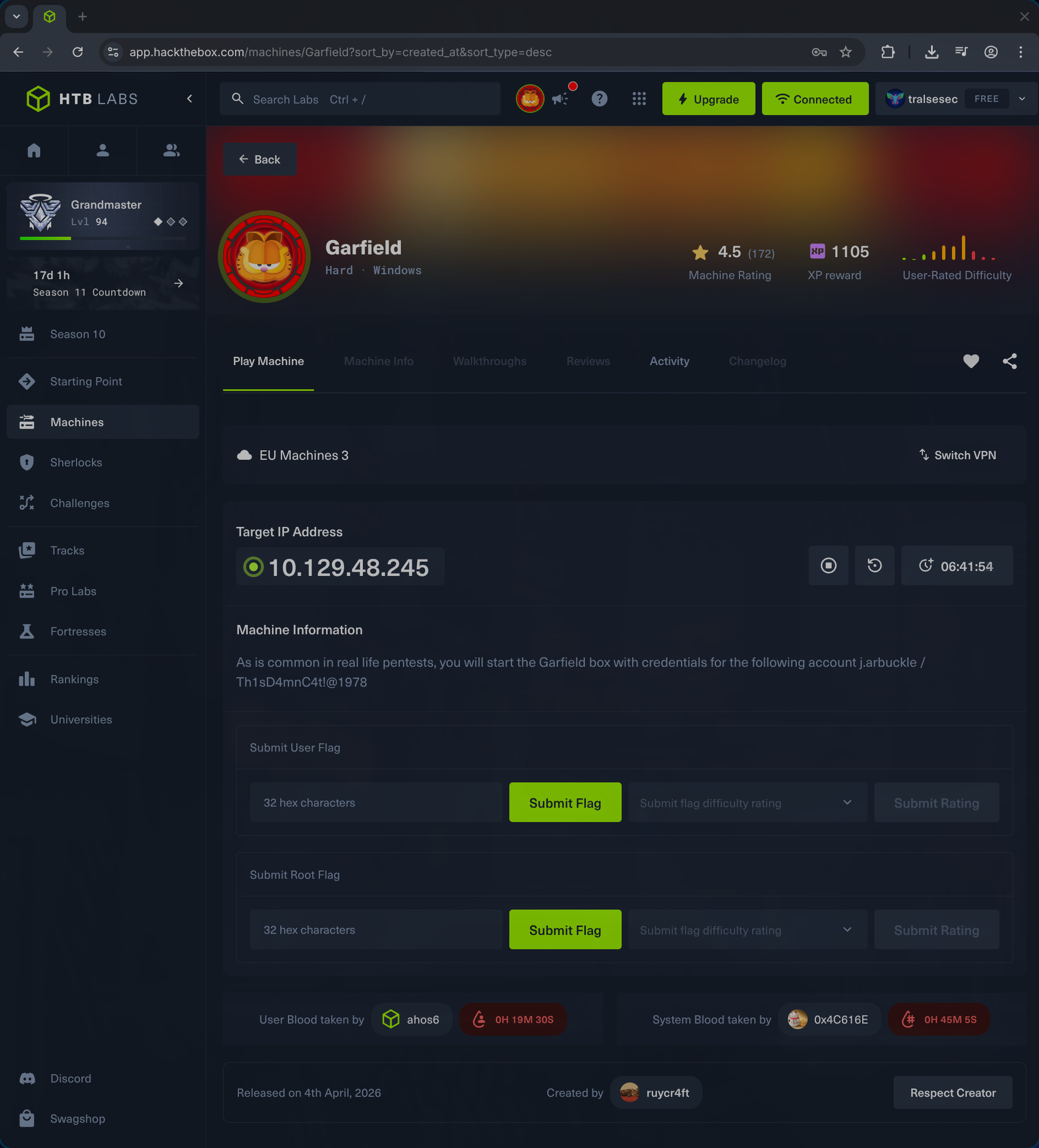Image resolution: width=1039 pixels, height=1148 pixels.
Task: Submit the user flag
Action: (x=565, y=802)
